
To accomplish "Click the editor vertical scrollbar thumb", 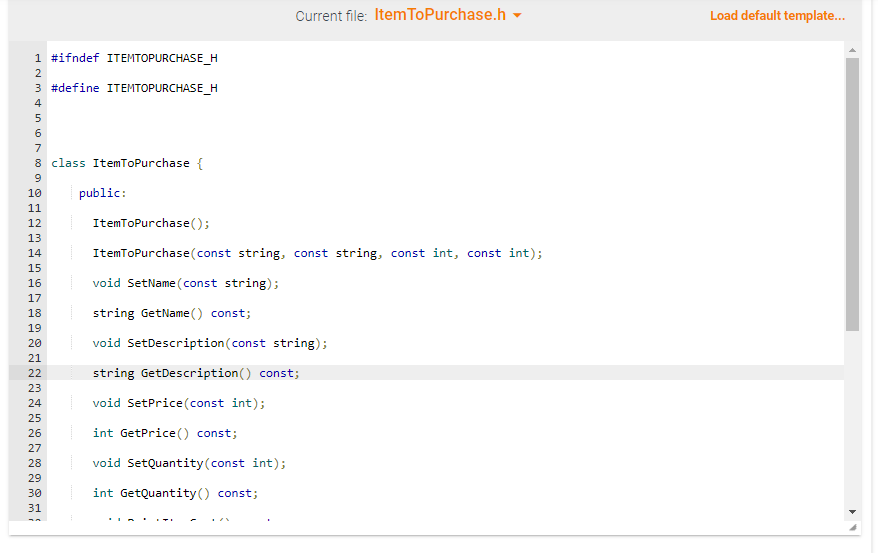I will point(852,194).
